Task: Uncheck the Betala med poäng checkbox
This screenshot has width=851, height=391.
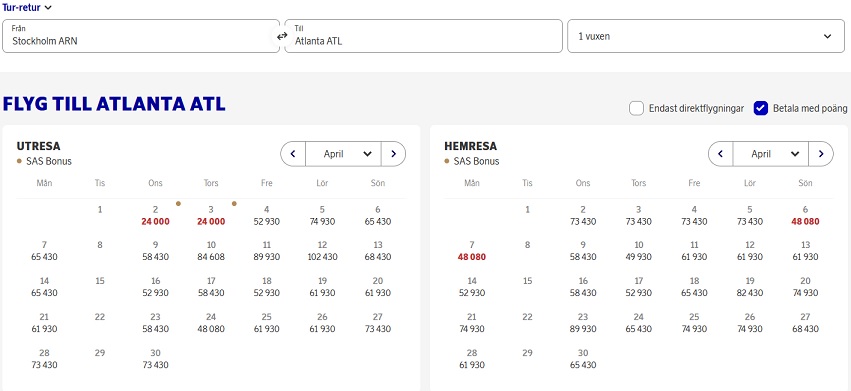Action: coord(761,108)
